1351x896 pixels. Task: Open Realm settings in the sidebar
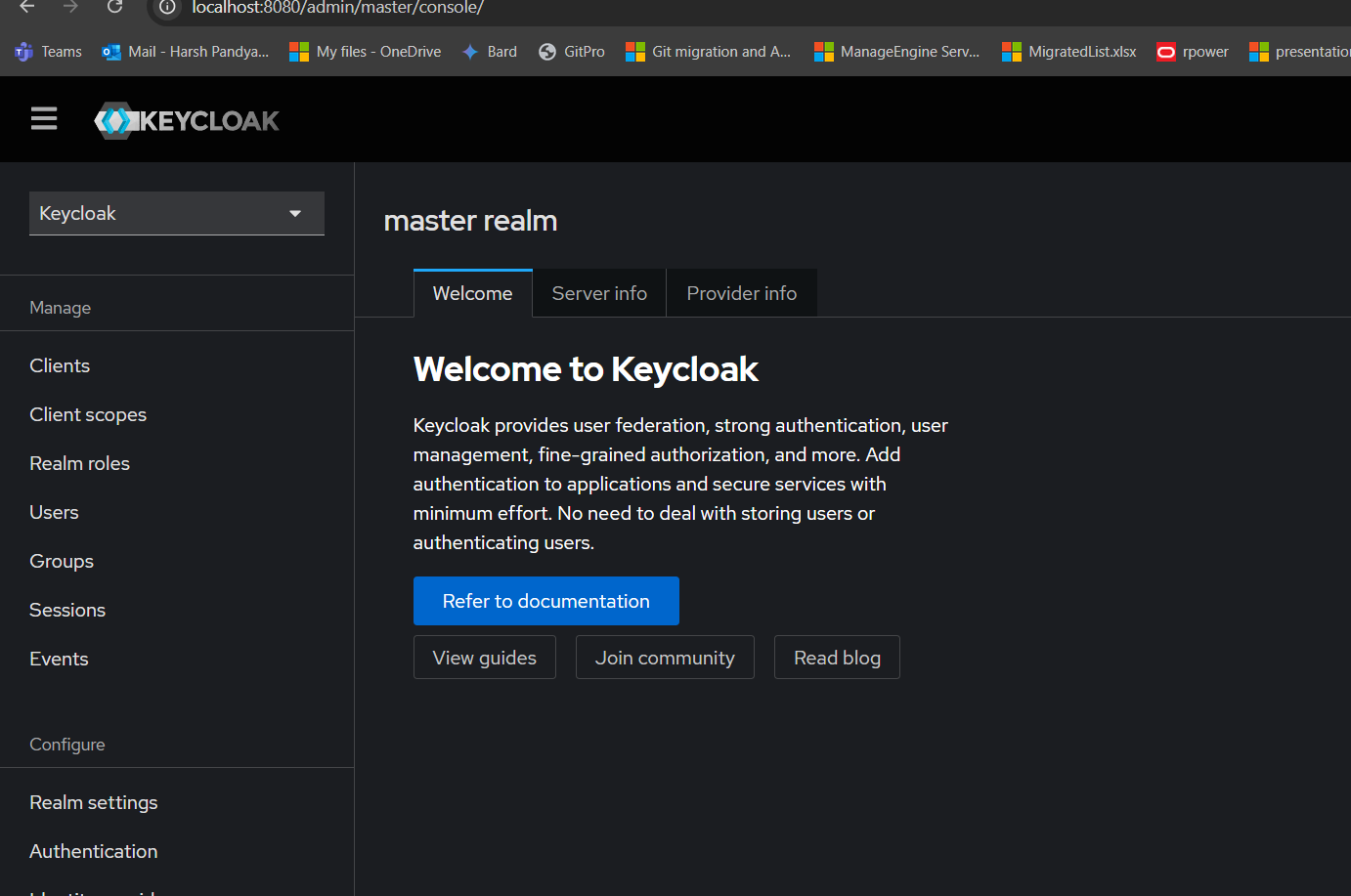tap(94, 802)
